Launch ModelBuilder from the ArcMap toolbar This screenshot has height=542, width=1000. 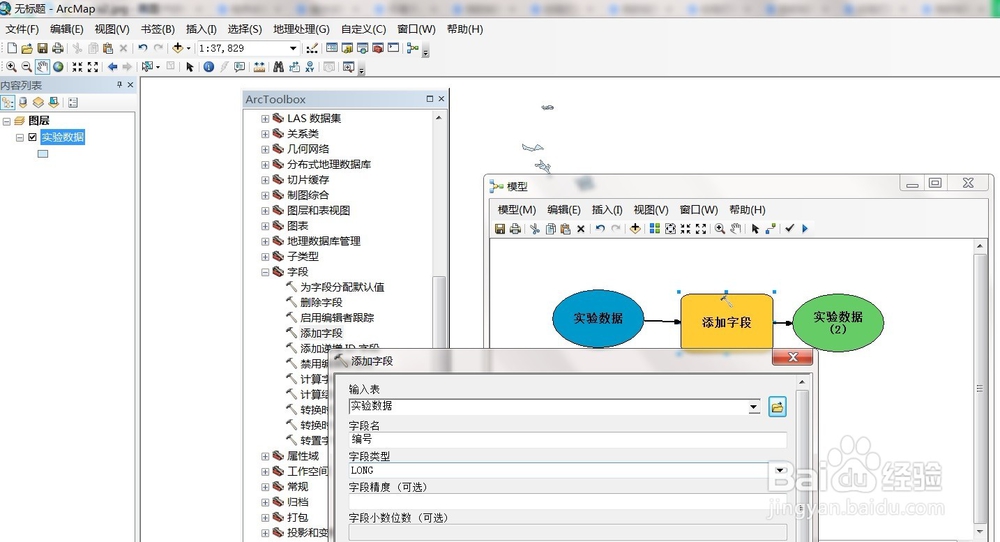point(413,48)
